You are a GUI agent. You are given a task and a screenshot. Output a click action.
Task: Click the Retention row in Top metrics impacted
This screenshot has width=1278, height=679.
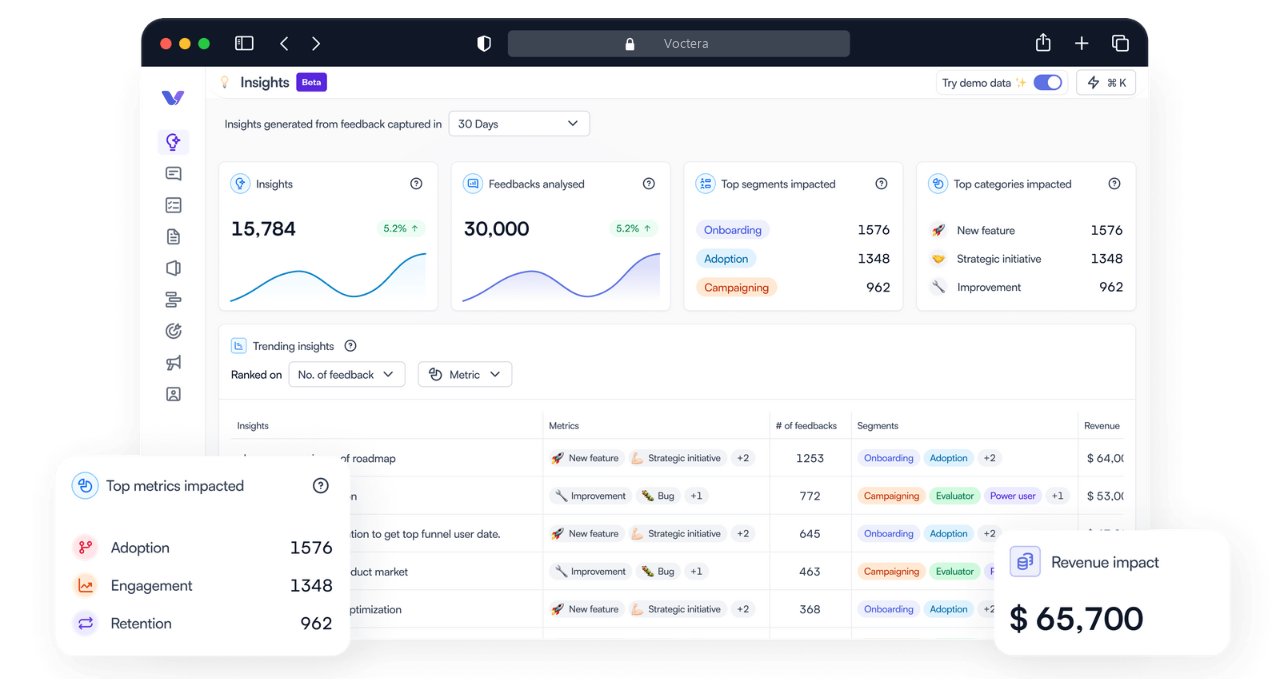[x=202, y=623]
